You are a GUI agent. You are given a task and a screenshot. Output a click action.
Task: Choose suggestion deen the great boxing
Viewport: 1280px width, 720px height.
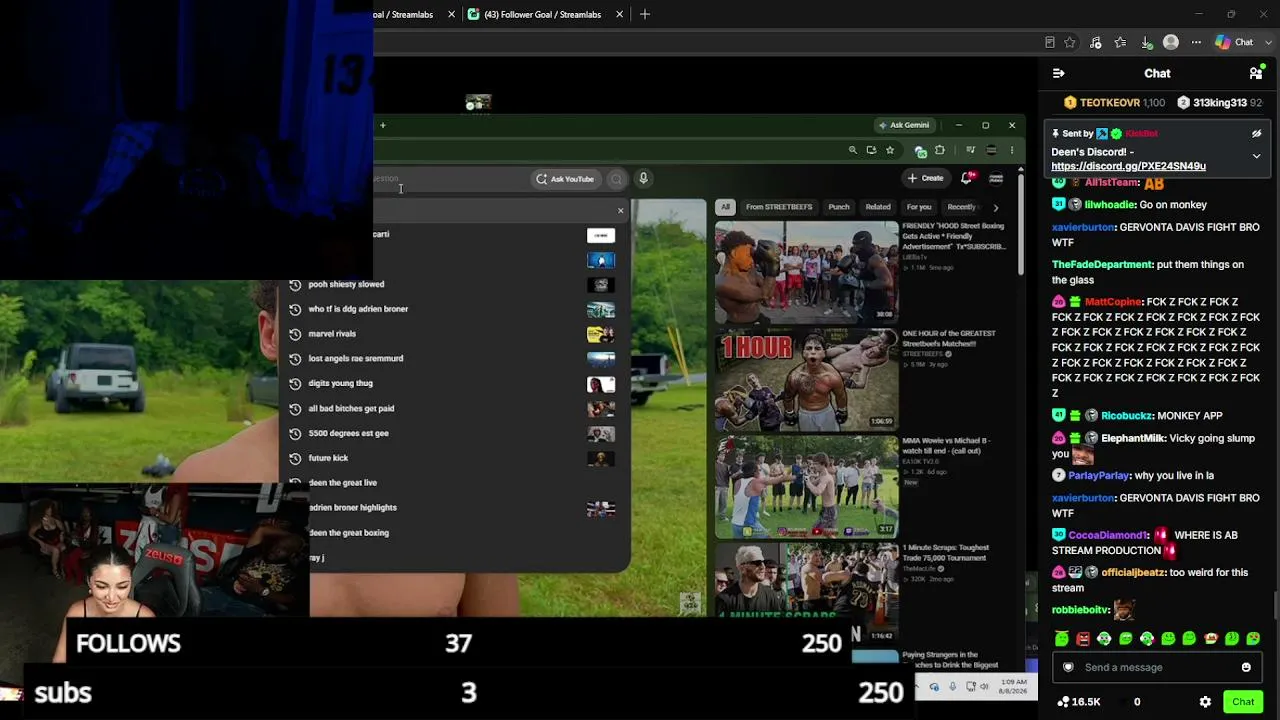(x=454, y=533)
